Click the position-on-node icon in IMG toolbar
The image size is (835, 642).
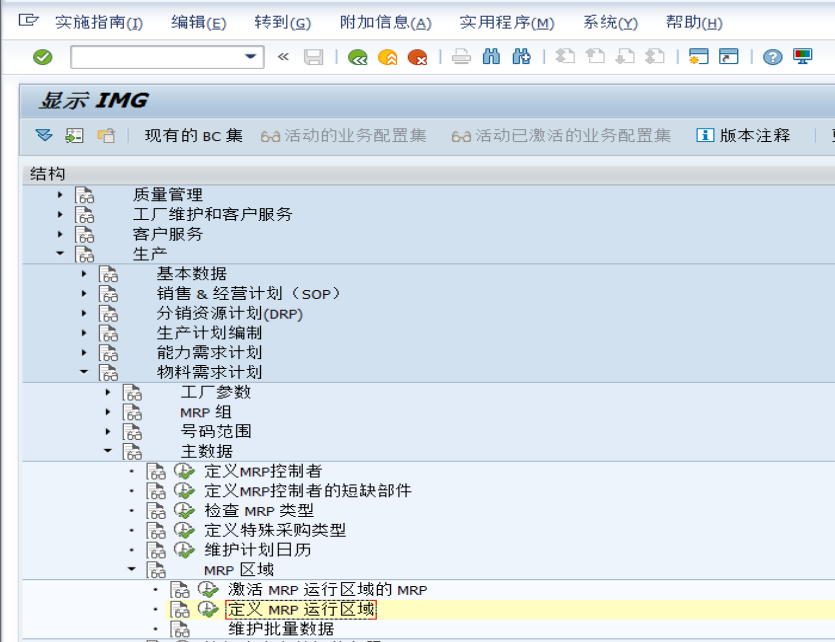tap(75, 136)
